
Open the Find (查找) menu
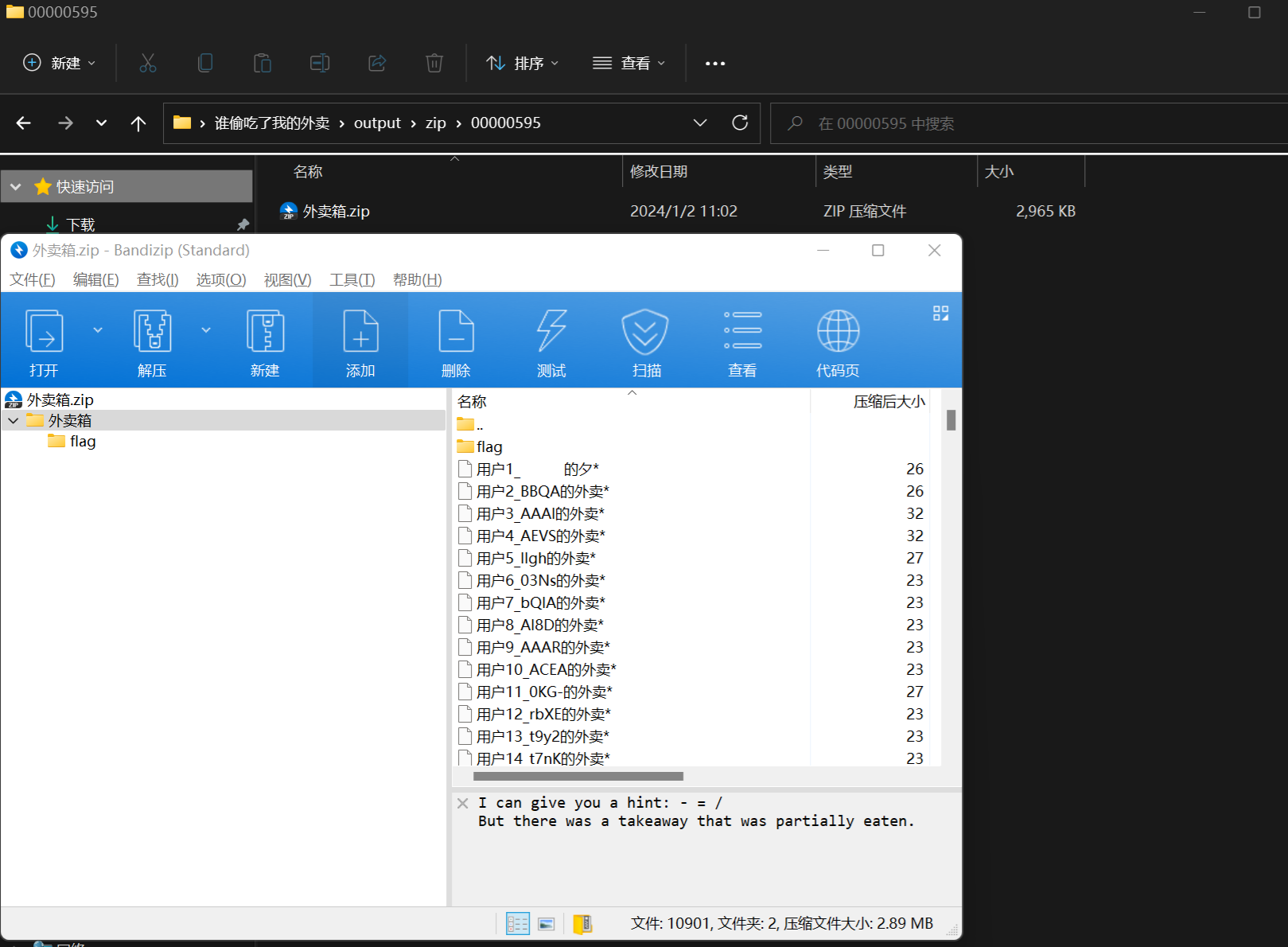pyautogui.click(x=158, y=280)
